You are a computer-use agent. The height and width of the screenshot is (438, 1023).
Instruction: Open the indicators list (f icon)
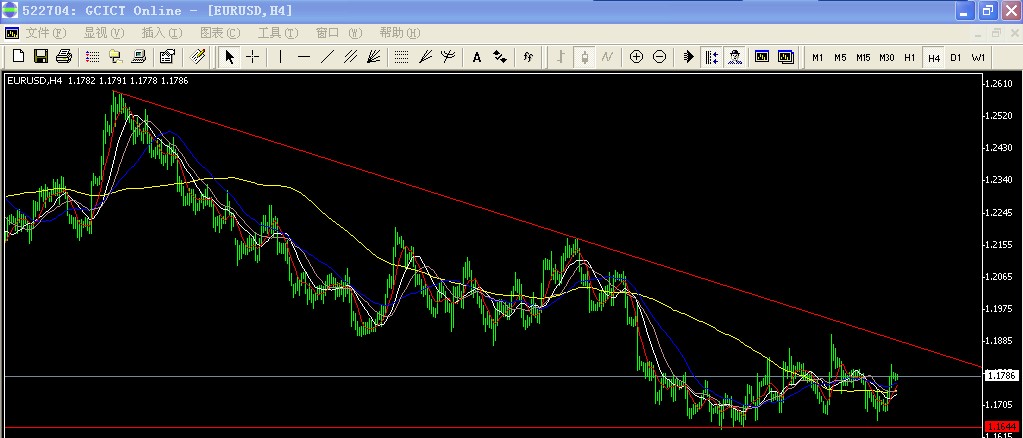pos(528,57)
